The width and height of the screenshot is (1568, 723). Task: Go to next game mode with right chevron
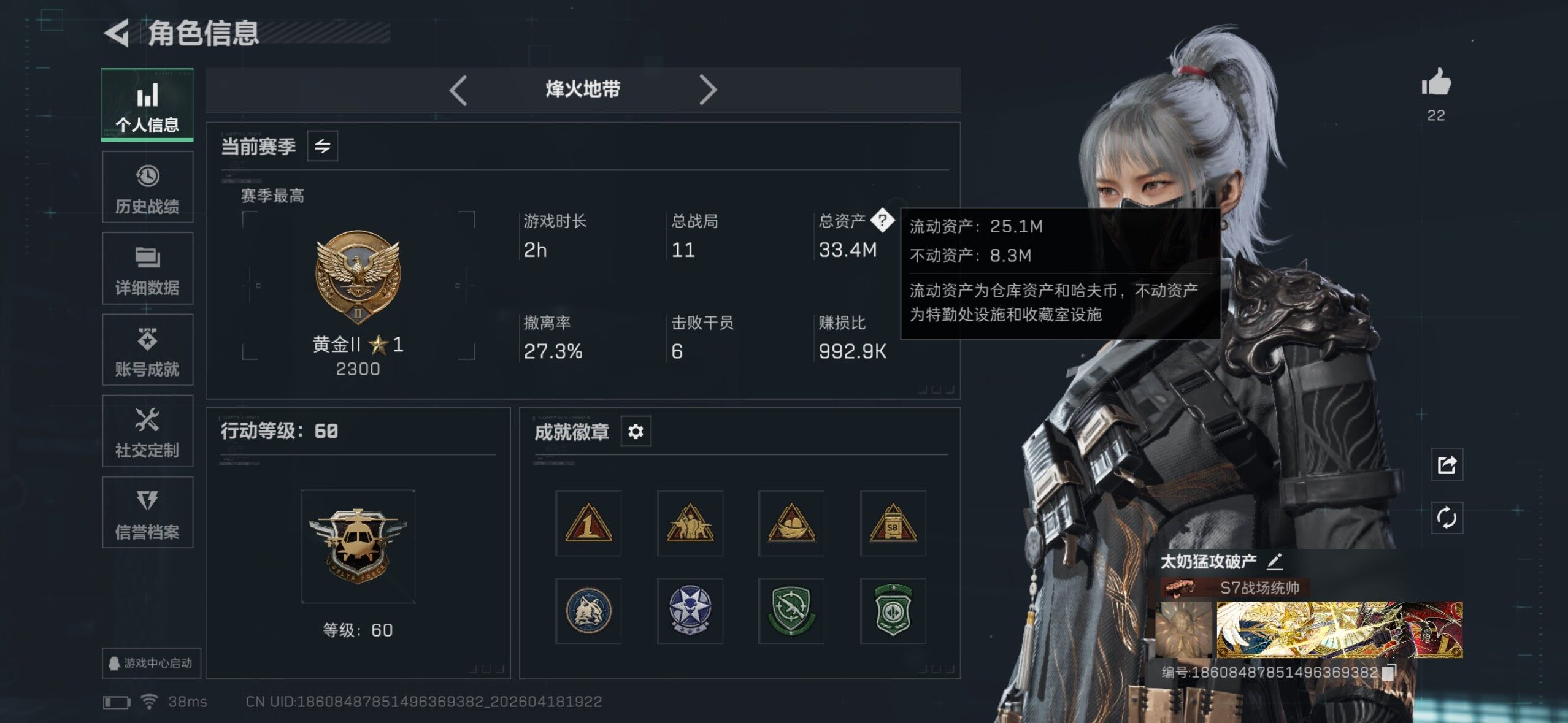tap(707, 90)
